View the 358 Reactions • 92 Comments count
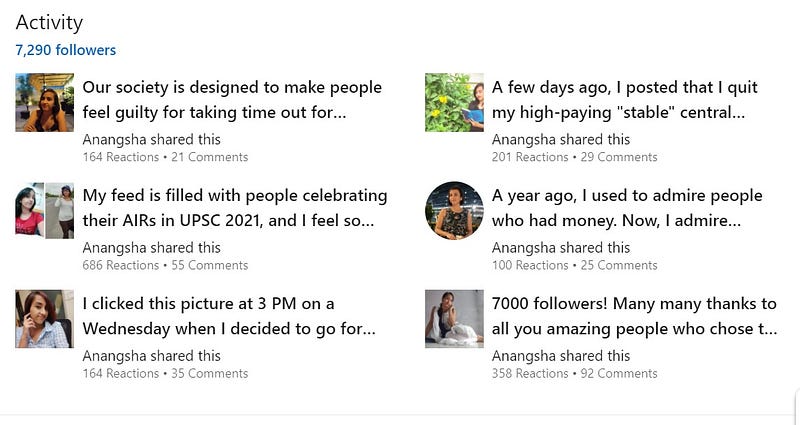 574,374
